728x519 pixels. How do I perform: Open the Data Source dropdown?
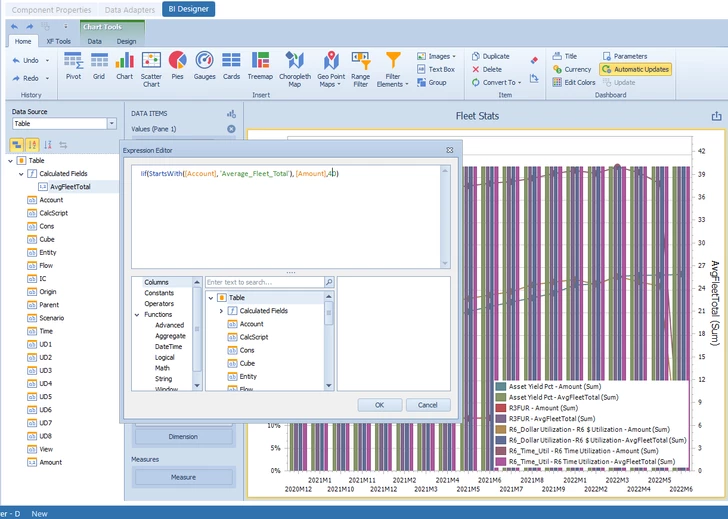click(111, 123)
